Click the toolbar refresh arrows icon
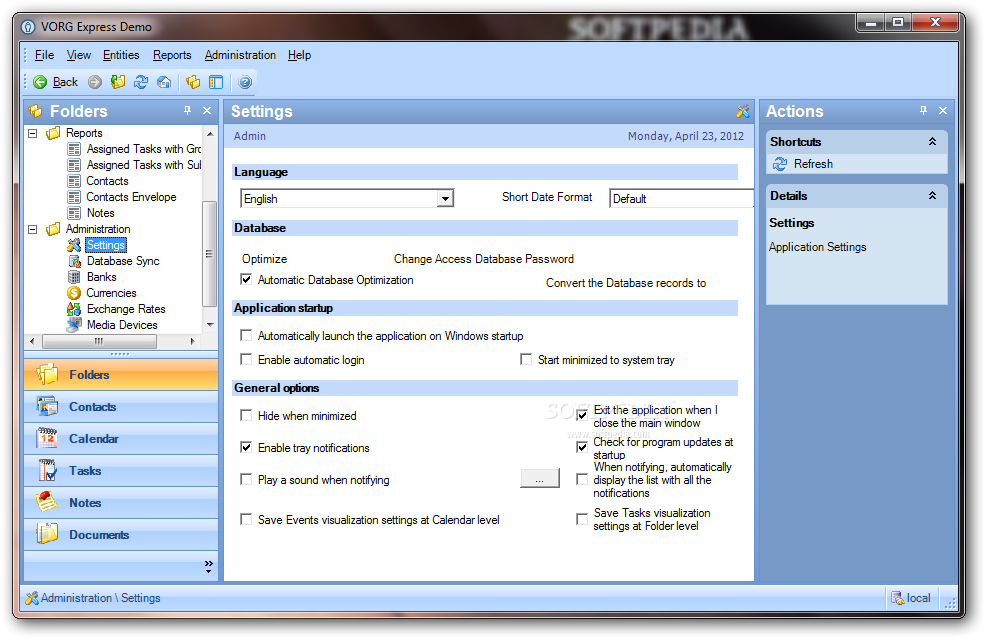The image size is (986, 639). 141,82
